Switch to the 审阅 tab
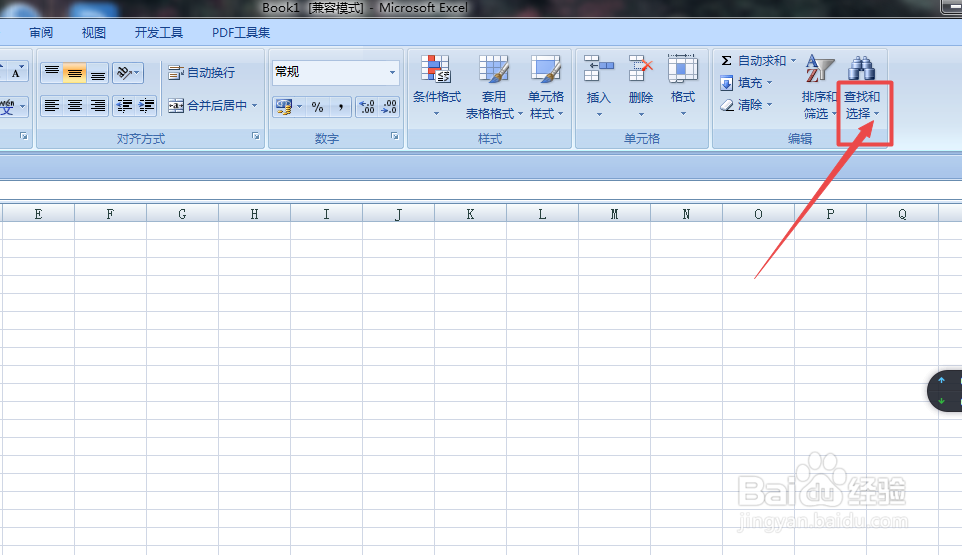This screenshot has width=962, height=555. 41,33
